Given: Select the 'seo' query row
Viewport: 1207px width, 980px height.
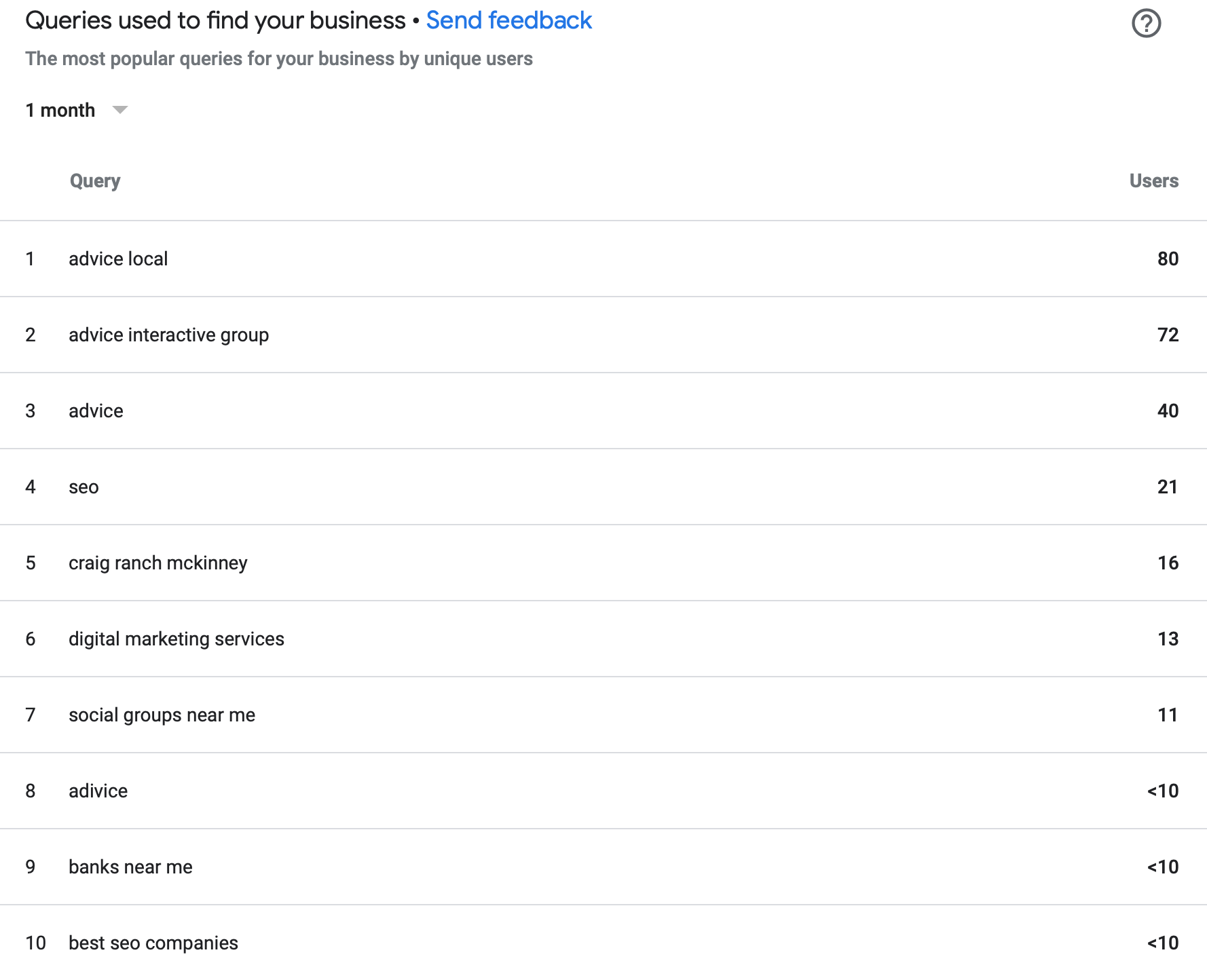Looking at the screenshot, I should click(83, 487).
